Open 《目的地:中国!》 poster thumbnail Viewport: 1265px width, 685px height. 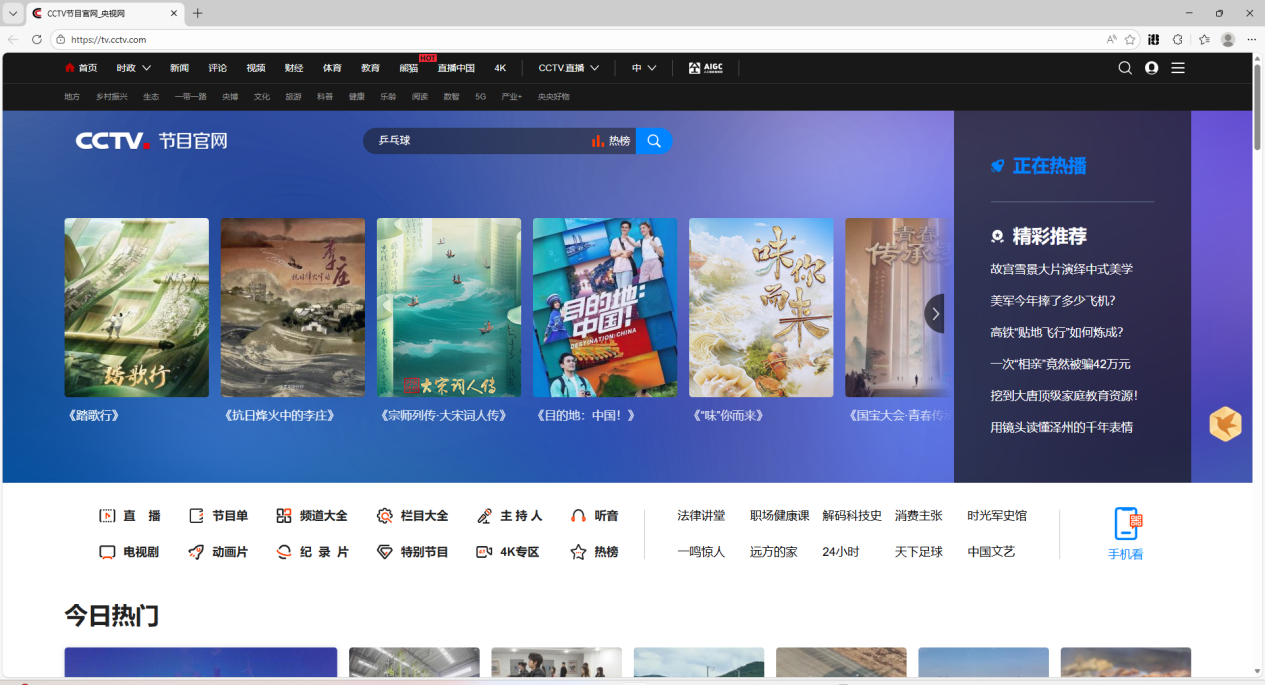coord(605,308)
